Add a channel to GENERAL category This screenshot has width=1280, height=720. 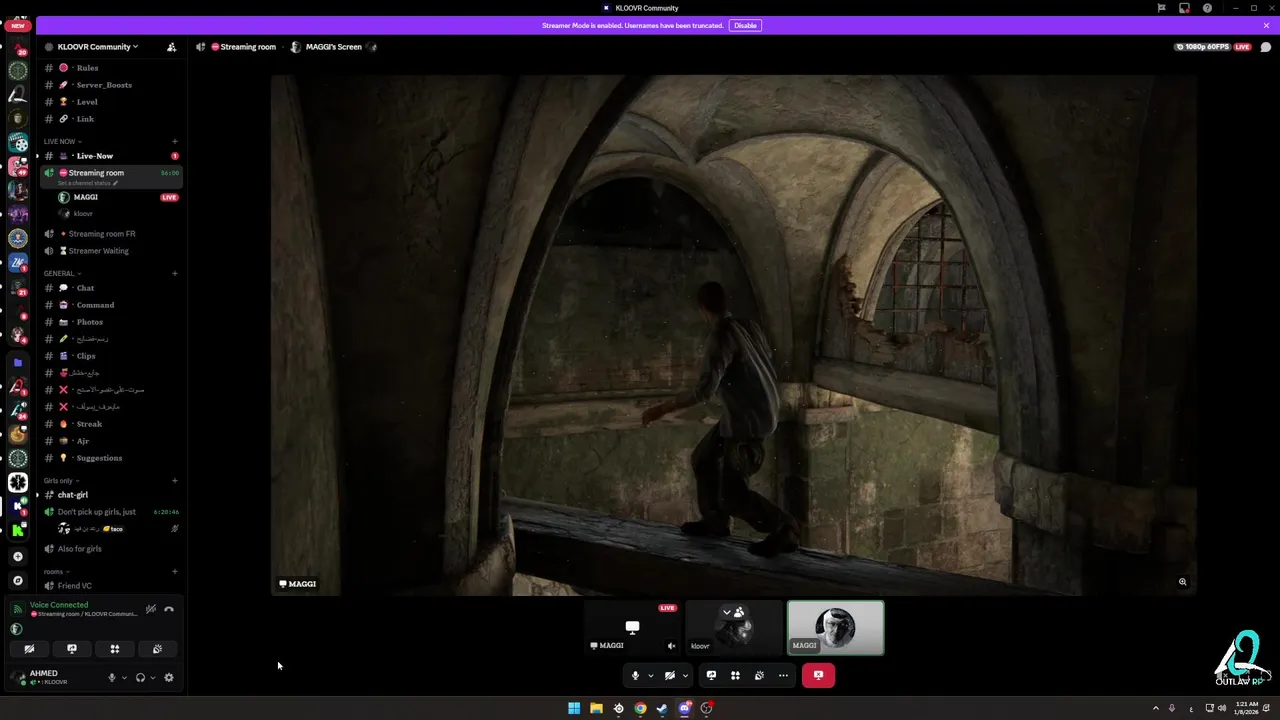coord(174,273)
